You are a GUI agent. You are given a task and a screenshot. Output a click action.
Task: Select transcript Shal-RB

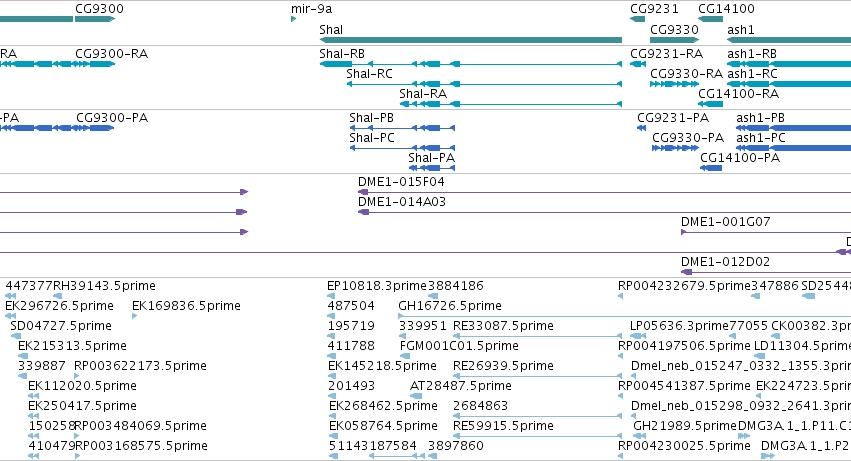point(471,64)
